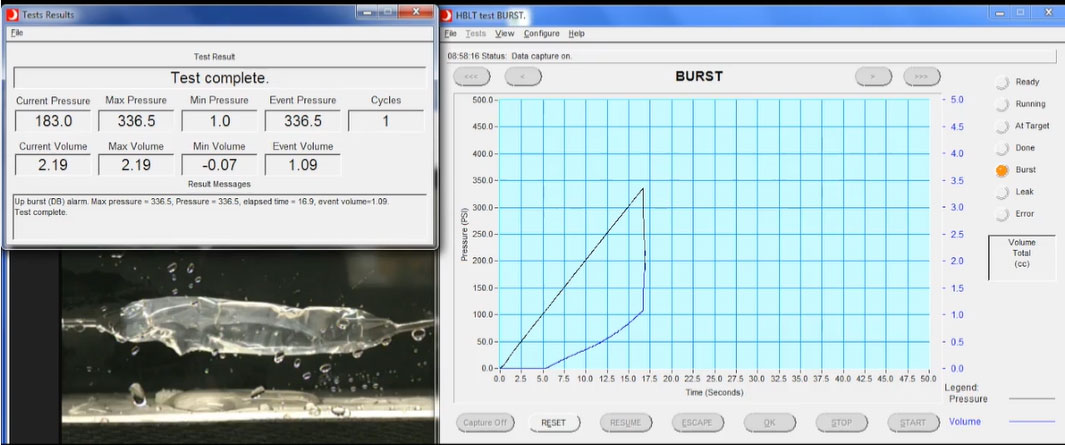Open the Help menu

(576, 33)
